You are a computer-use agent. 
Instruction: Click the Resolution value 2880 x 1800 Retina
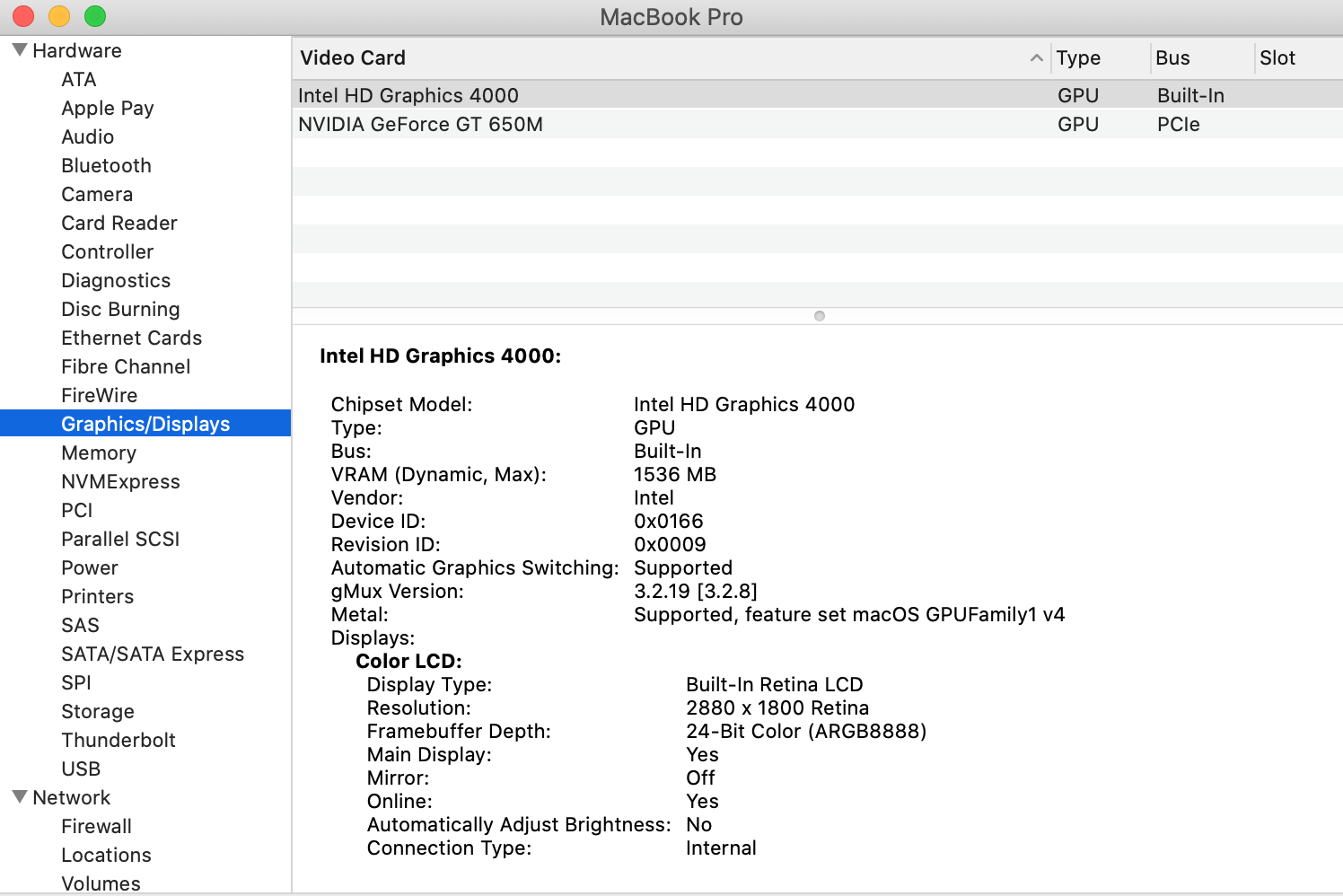pos(777,707)
